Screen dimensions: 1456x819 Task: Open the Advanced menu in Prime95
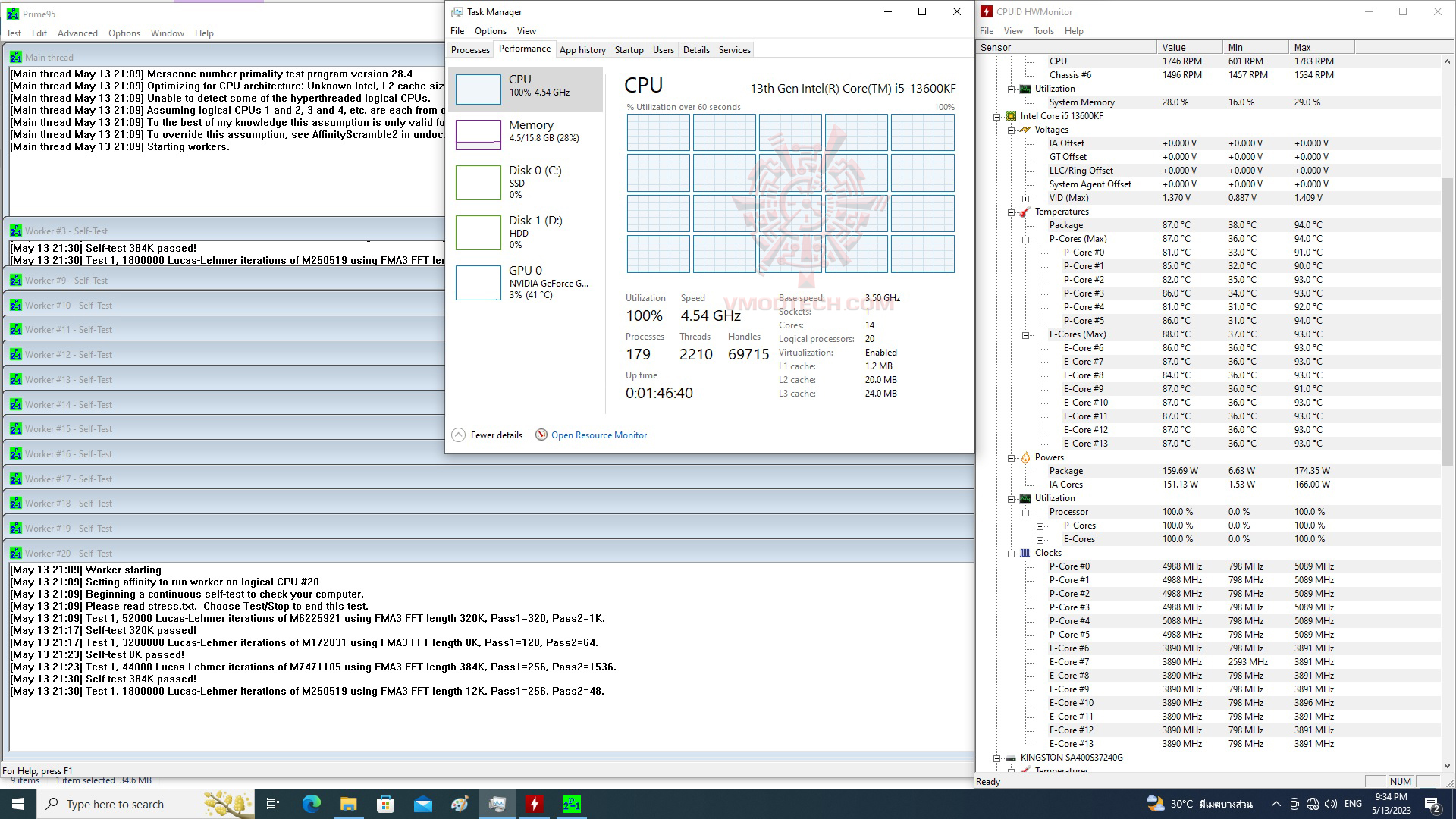point(77,33)
